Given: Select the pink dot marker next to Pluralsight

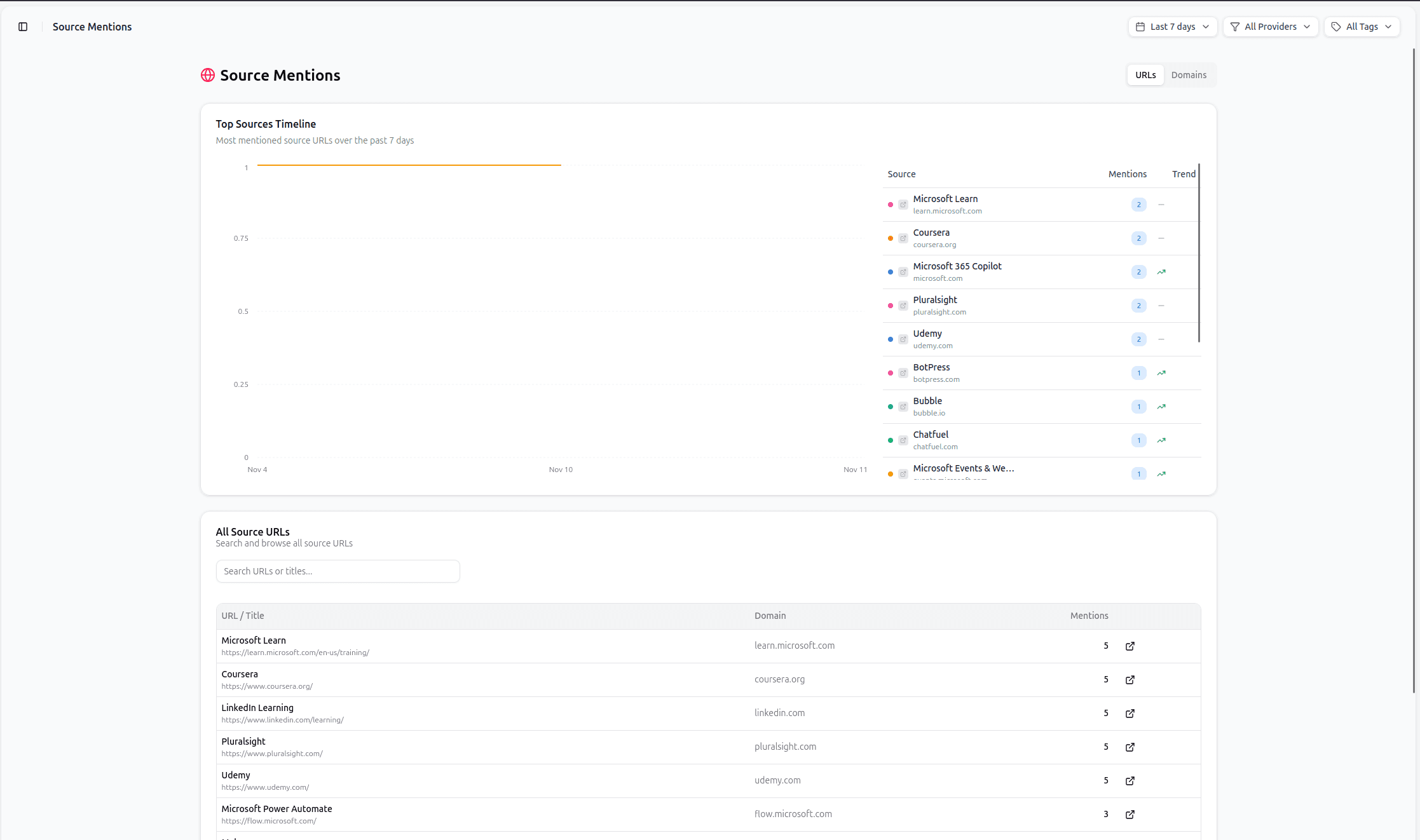Looking at the screenshot, I should point(891,306).
